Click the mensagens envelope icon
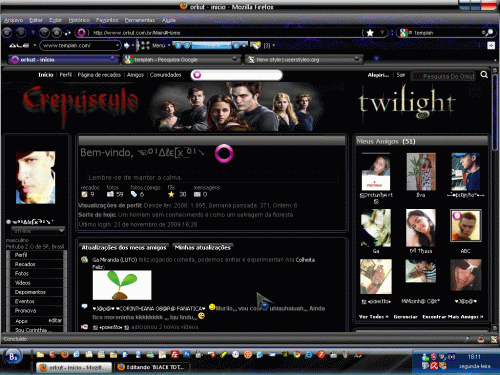500x375 pixels. (x=197, y=194)
